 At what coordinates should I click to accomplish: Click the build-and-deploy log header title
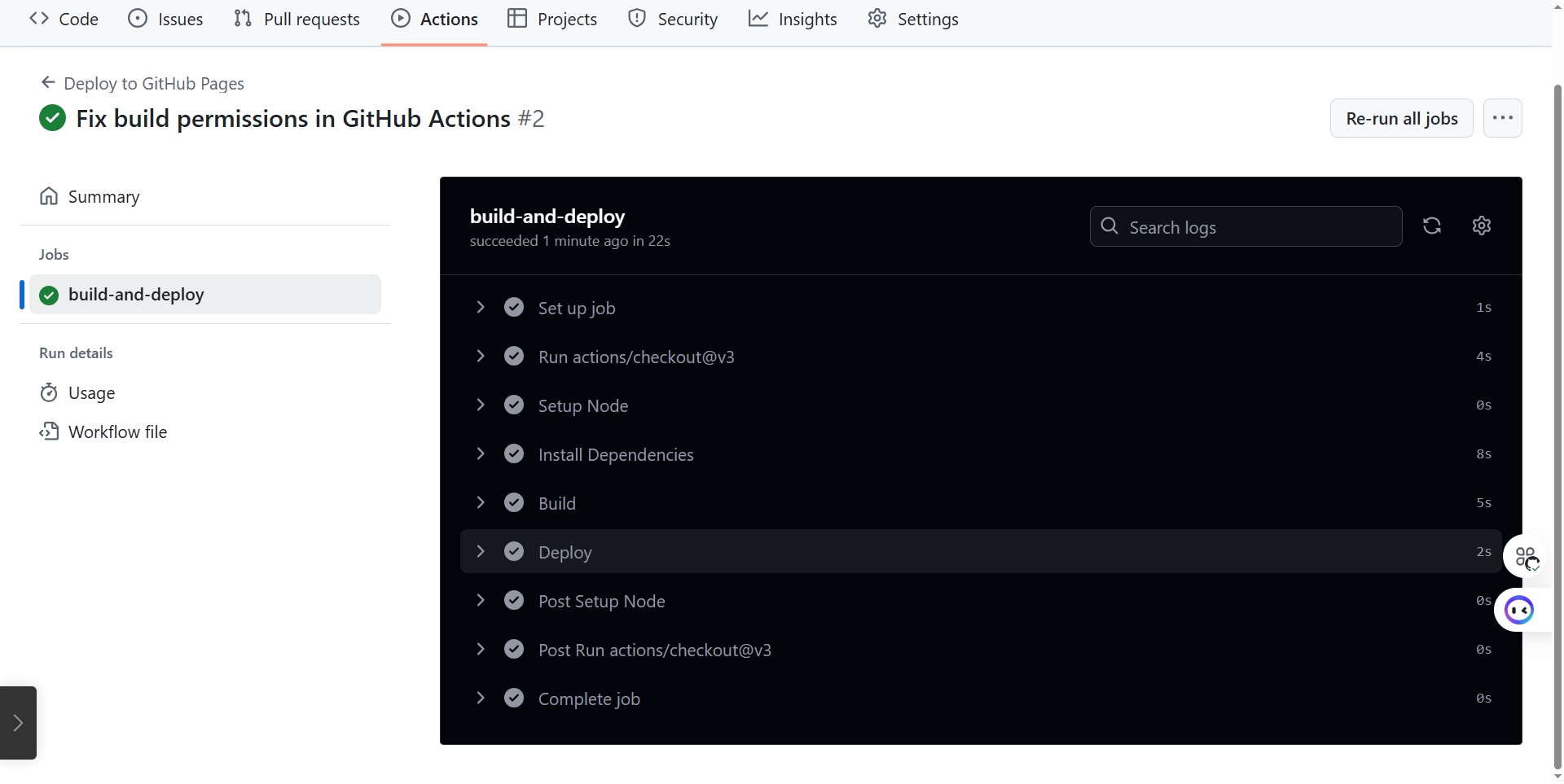(x=547, y=217)
